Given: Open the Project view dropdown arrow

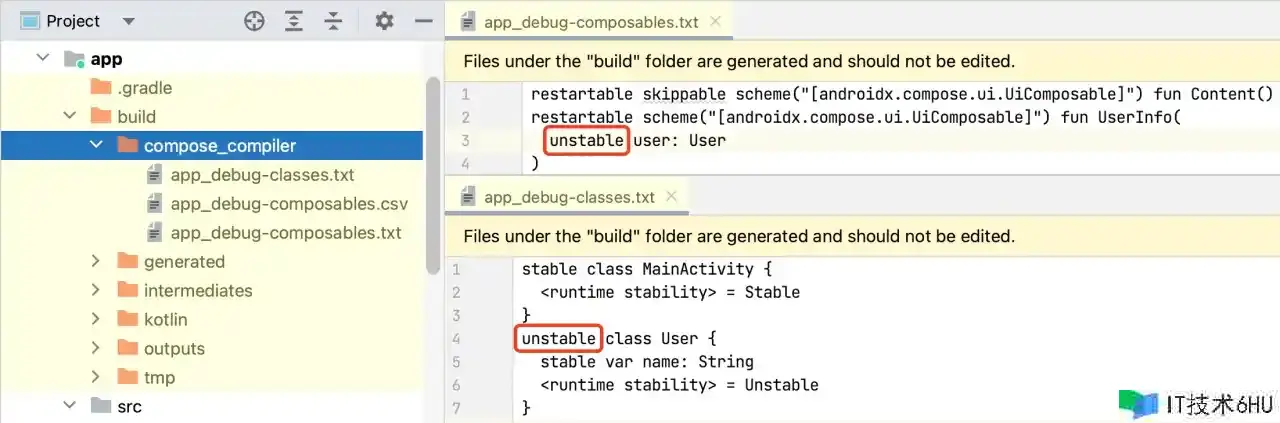Looking at the screenshot, I should [x=128, y=21].
